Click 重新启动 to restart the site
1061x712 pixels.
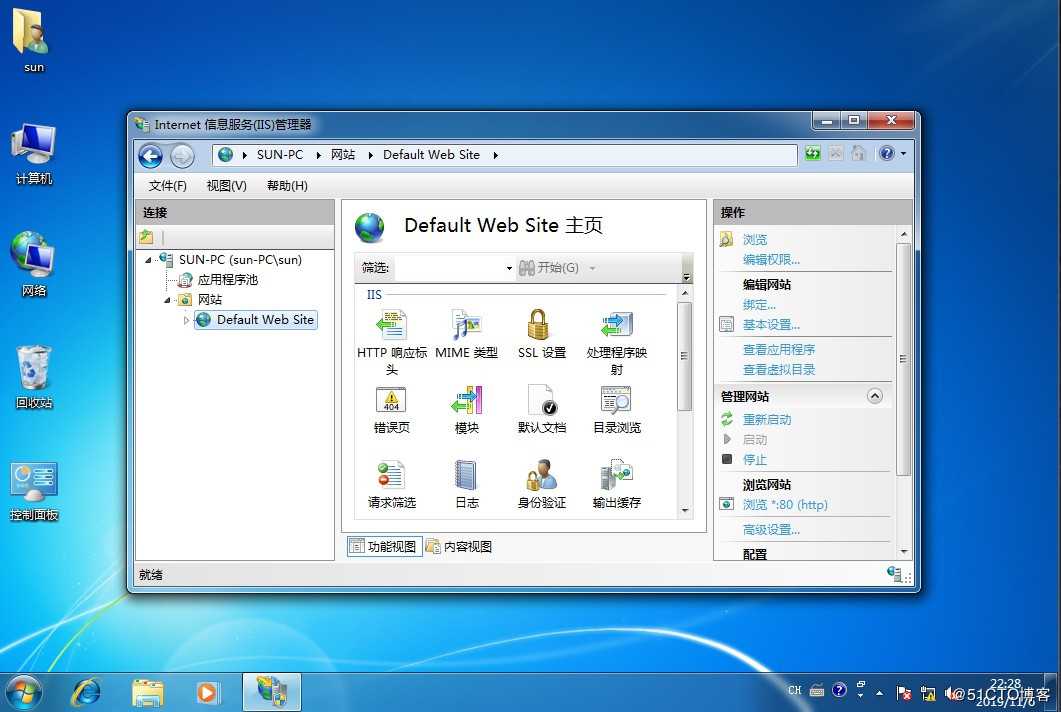pos(767,420)
